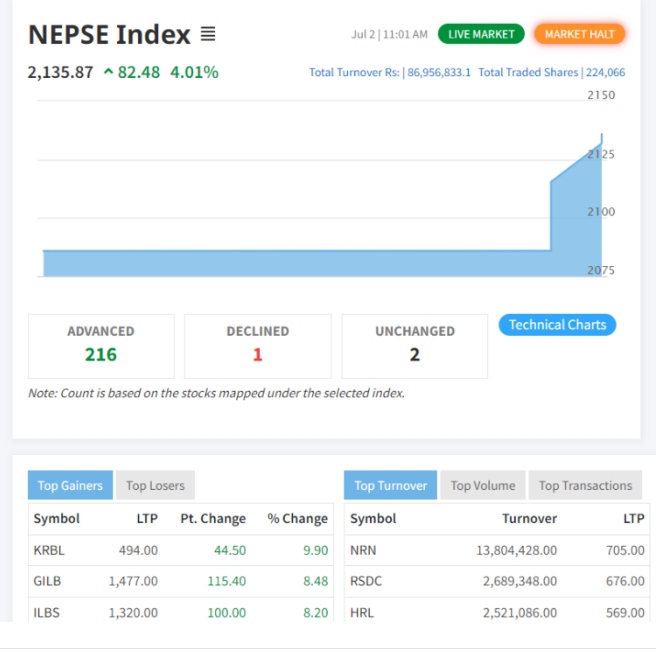Open the Top Transactions tab
The image size is (661, 653).
(x=585, y=486)
